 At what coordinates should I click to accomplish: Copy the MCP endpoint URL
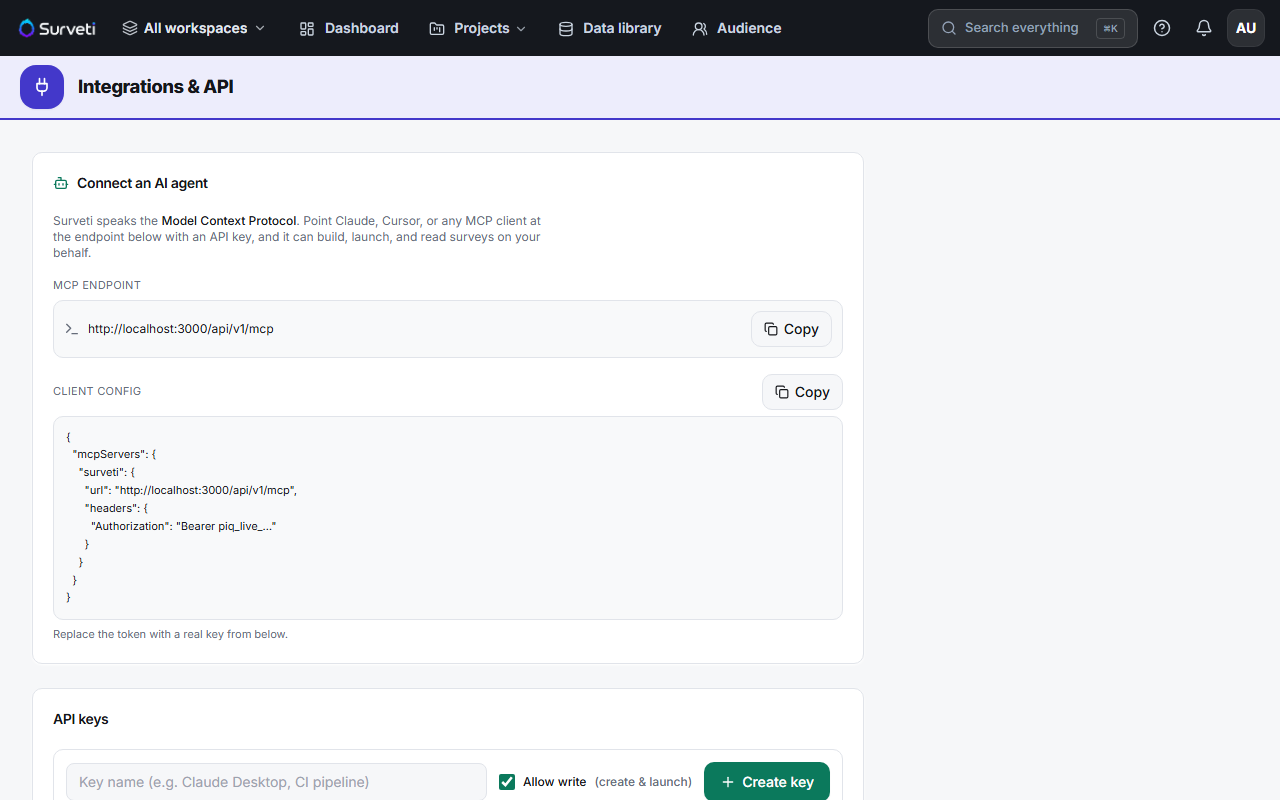[x=791, y=329]
